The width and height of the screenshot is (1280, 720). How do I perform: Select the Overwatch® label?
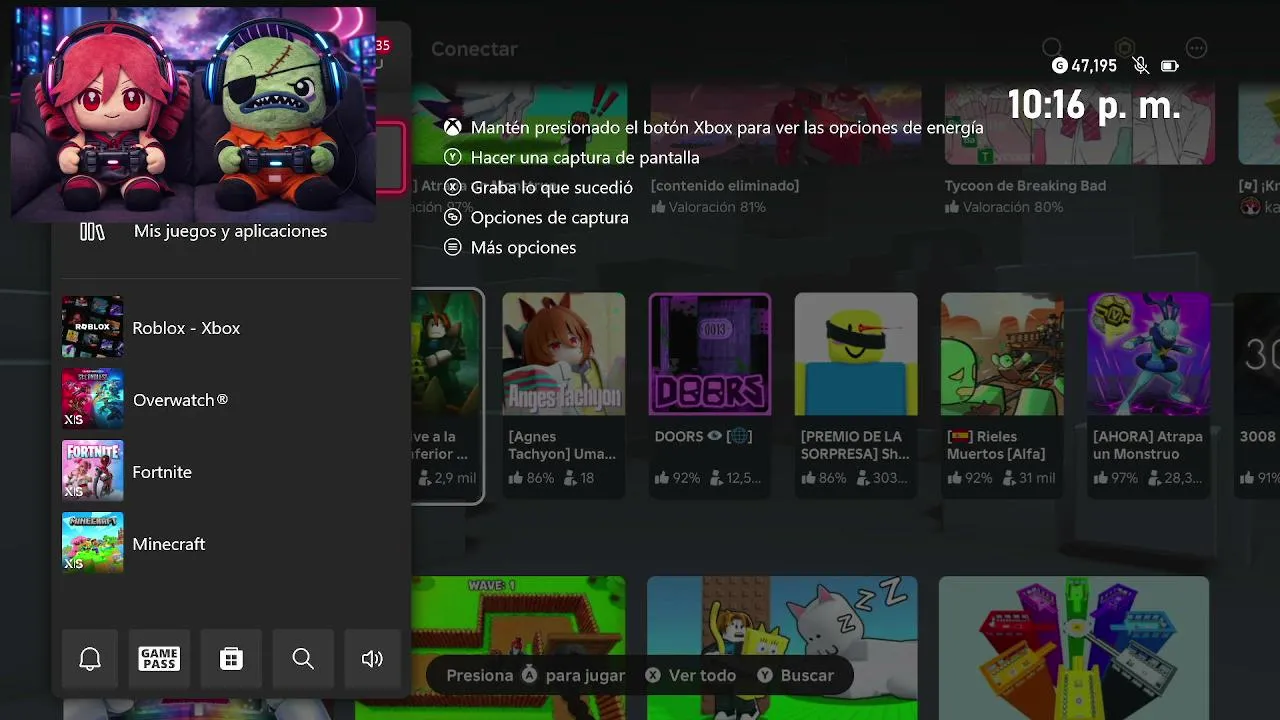pos(180,400)
